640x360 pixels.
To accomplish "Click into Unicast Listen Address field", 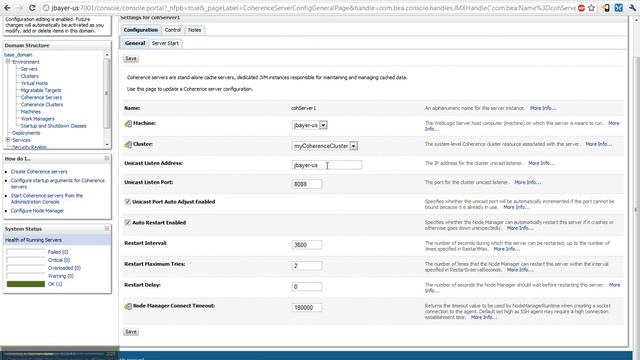I will click(327, 165).
